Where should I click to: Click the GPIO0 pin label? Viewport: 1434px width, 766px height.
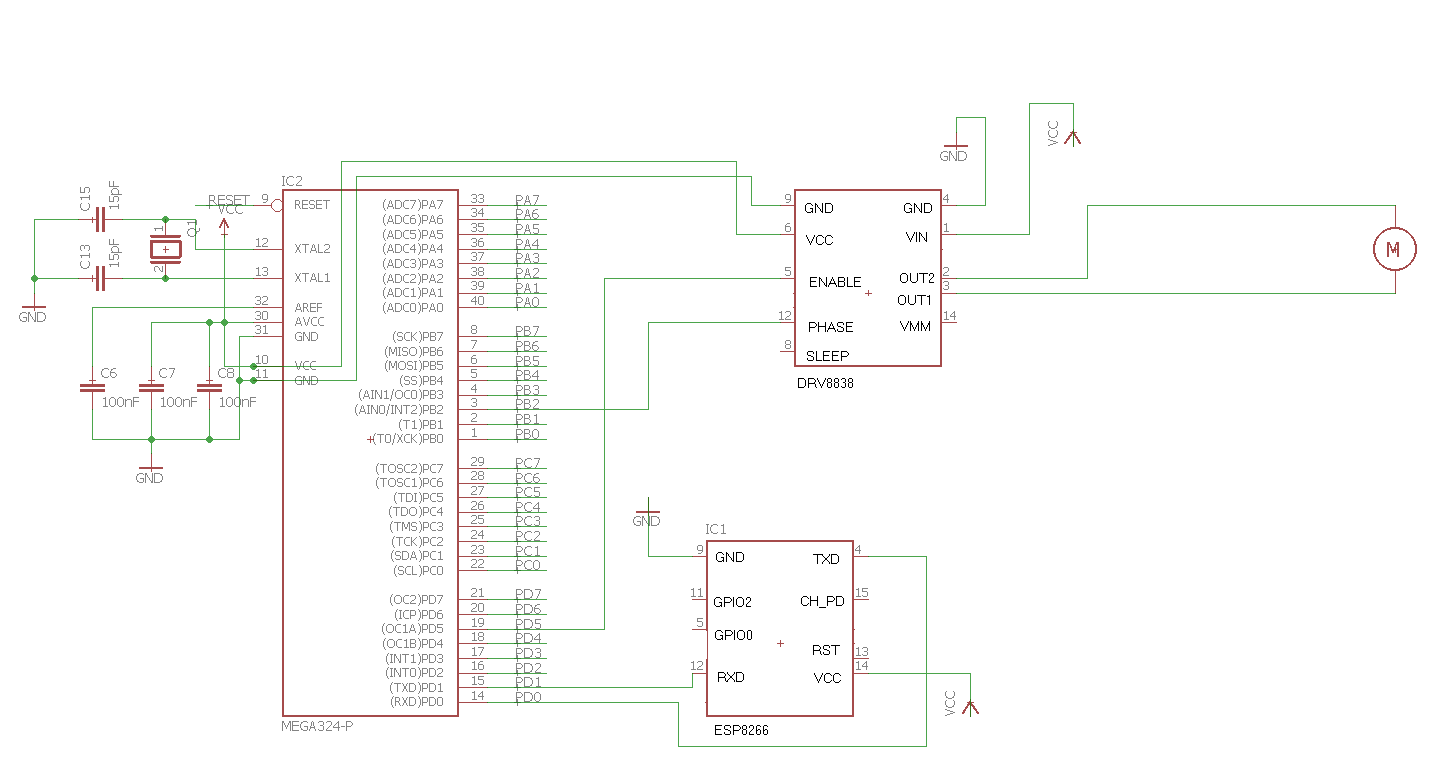coord(734,635)
